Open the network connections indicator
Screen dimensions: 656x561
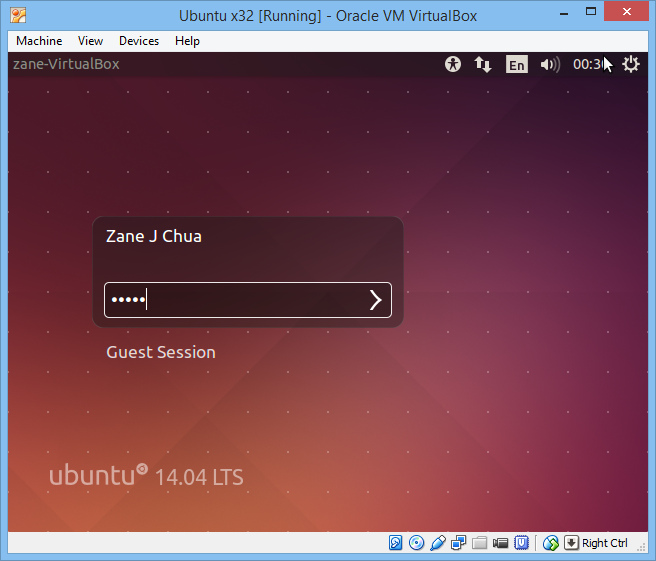[483, 64]
